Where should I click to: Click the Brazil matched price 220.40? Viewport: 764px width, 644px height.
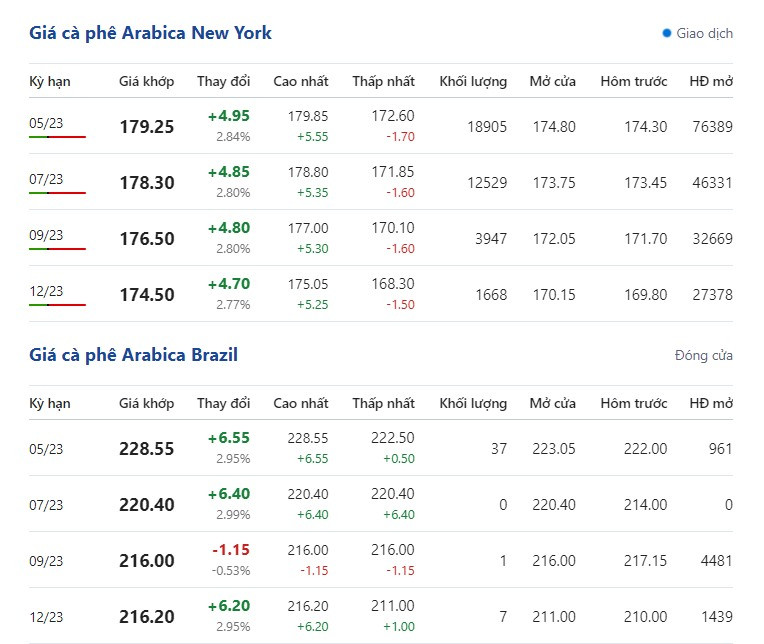coord(147,505)
